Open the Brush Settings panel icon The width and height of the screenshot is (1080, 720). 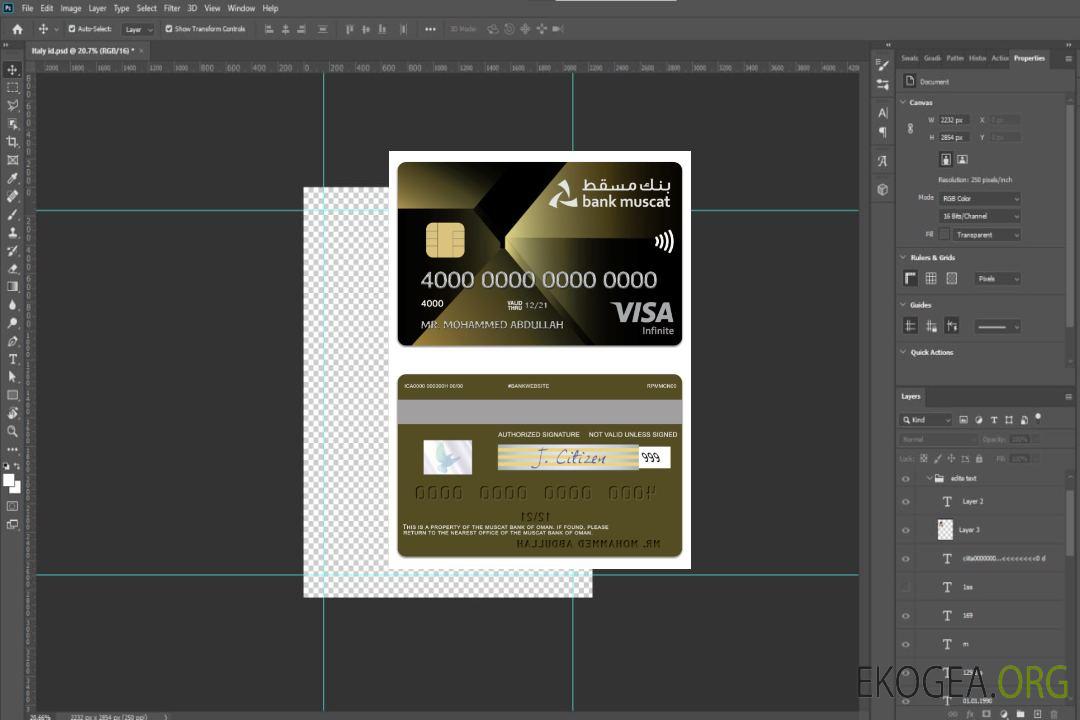[x=883, y=65]
